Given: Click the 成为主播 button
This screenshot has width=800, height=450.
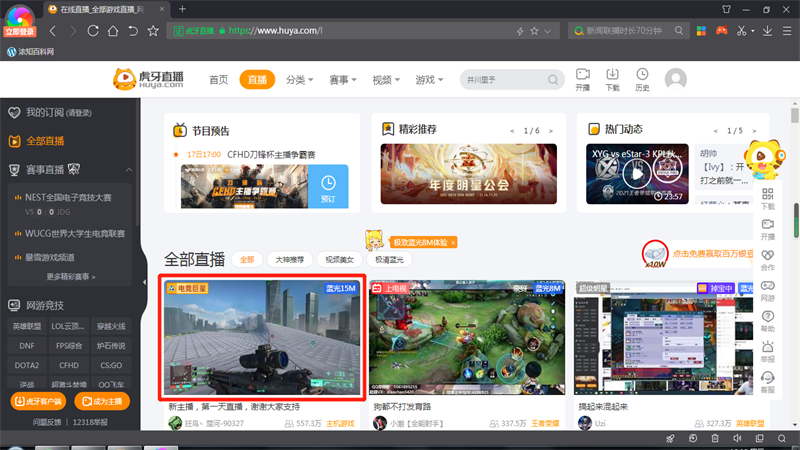Looking at the screenshot, I should point(102,402).
